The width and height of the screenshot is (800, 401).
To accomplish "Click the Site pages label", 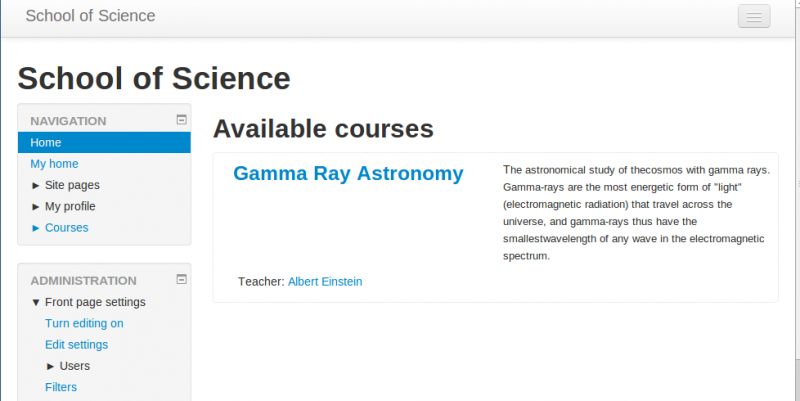I will pyautogui.click(x=72, y=185).
